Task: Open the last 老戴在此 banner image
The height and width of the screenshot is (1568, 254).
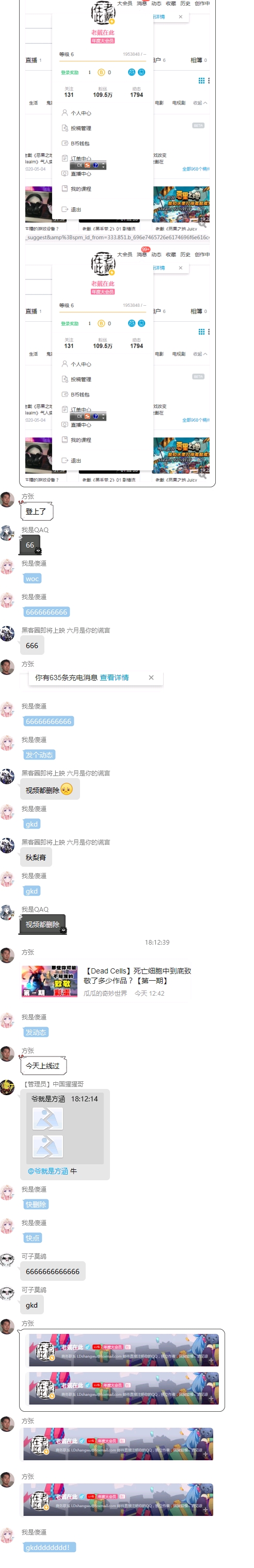Action: tap(118, 1500)
